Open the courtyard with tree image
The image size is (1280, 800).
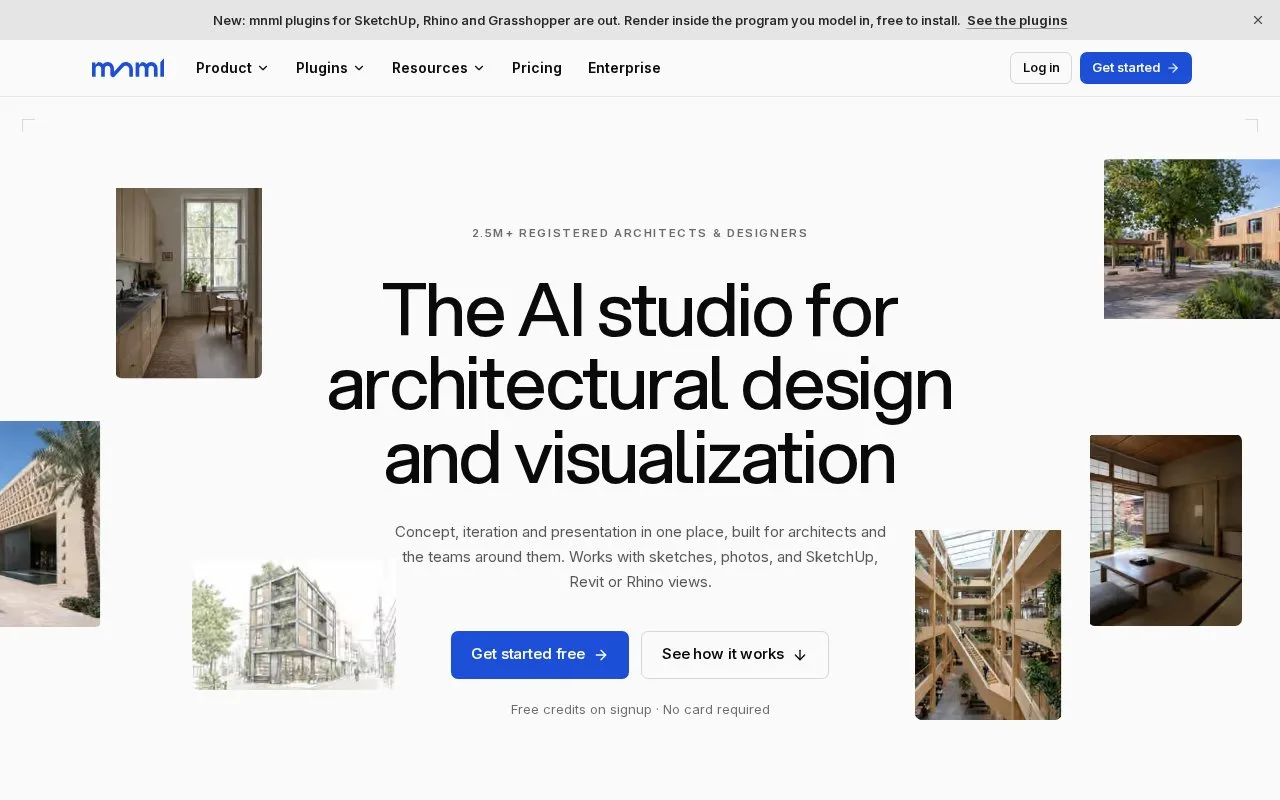1192,239
